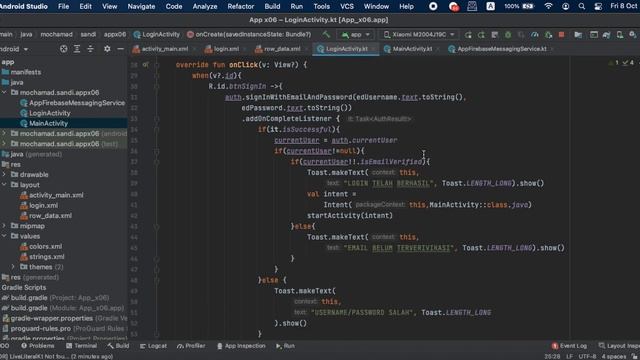The width and height of the screenshot is (640, 360).
Task: Click the Profile app gauge icon
Action: (x=534, y=35)
